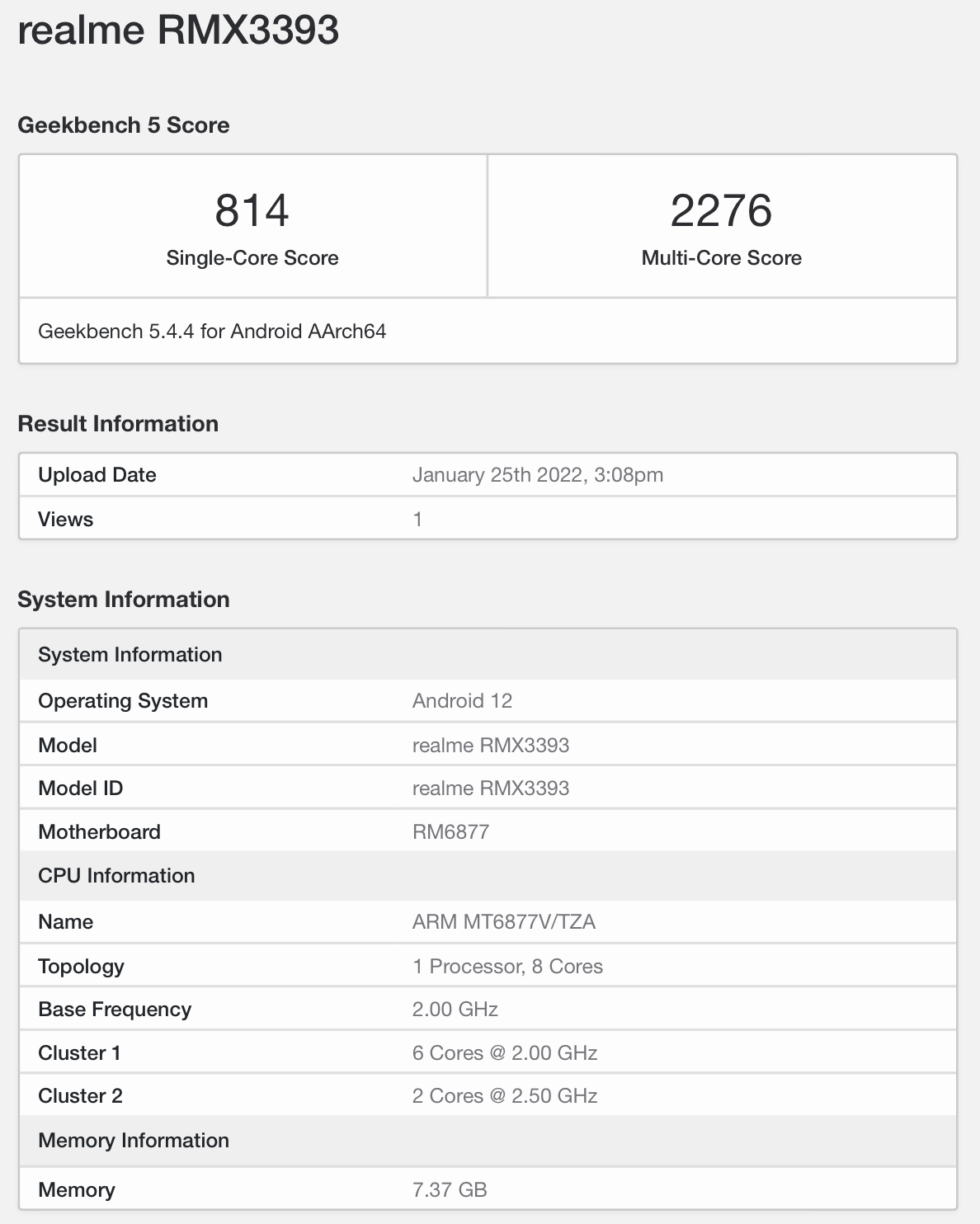Click the Geekbench 5 Score heading

[x=124, y=125]
